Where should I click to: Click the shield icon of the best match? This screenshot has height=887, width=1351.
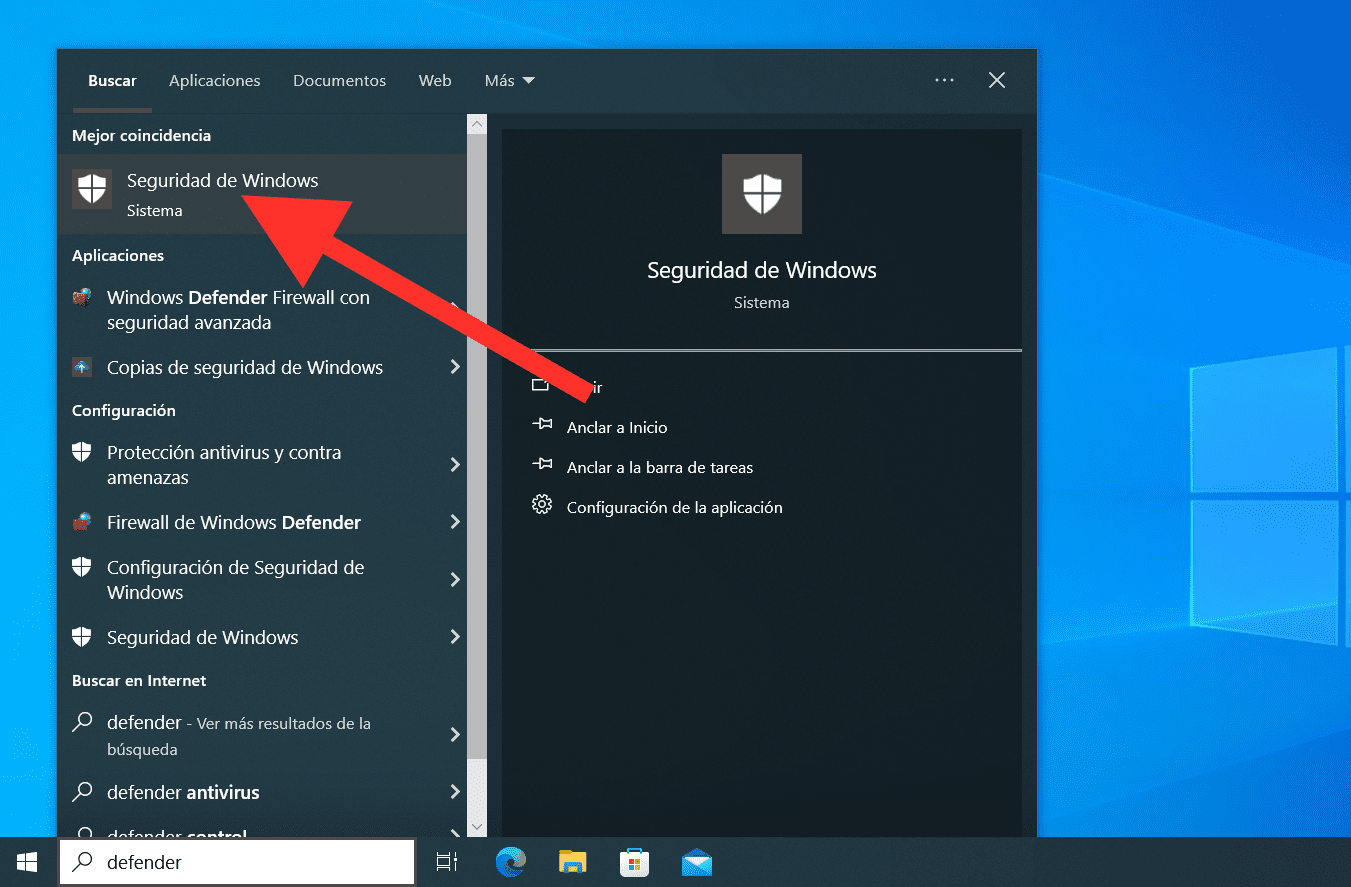point(92,189)
